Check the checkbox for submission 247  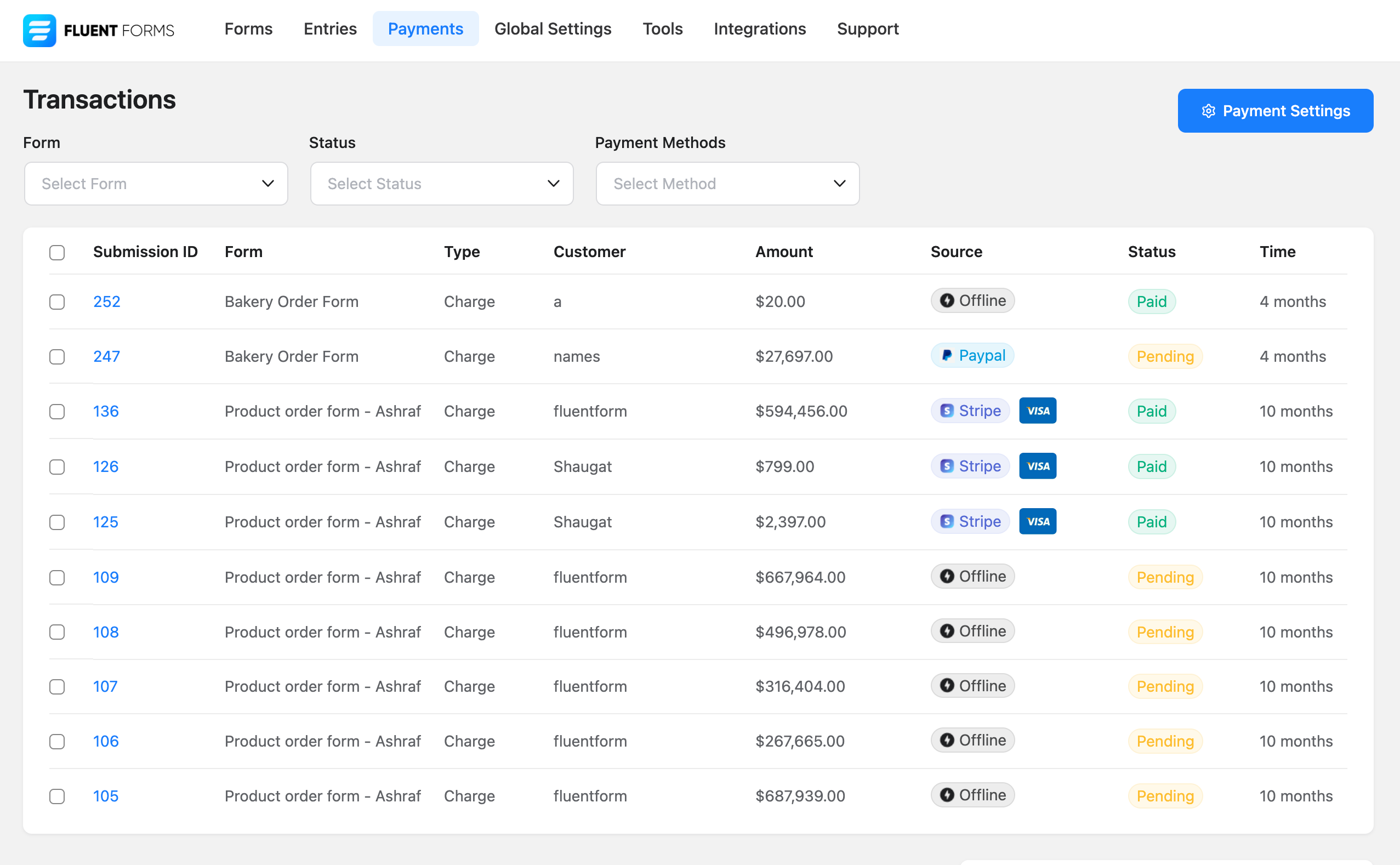pos(56,356)
